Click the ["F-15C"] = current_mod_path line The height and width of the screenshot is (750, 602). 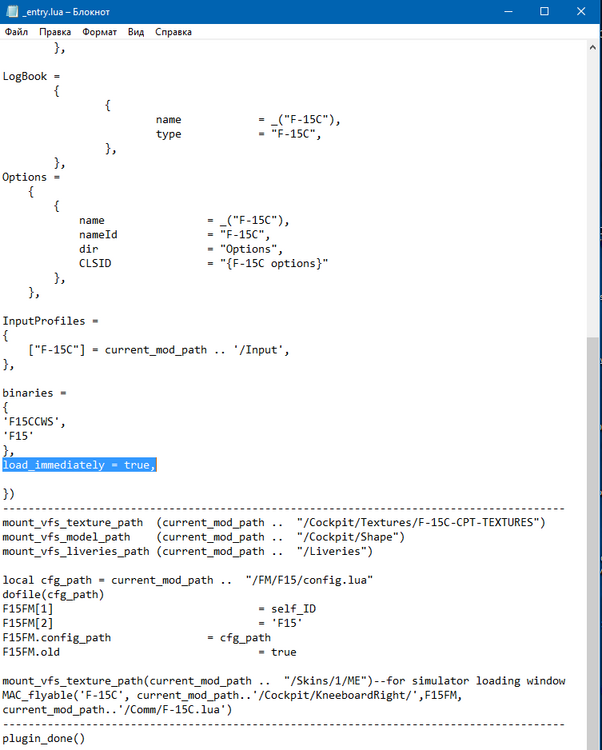[159, 350]
